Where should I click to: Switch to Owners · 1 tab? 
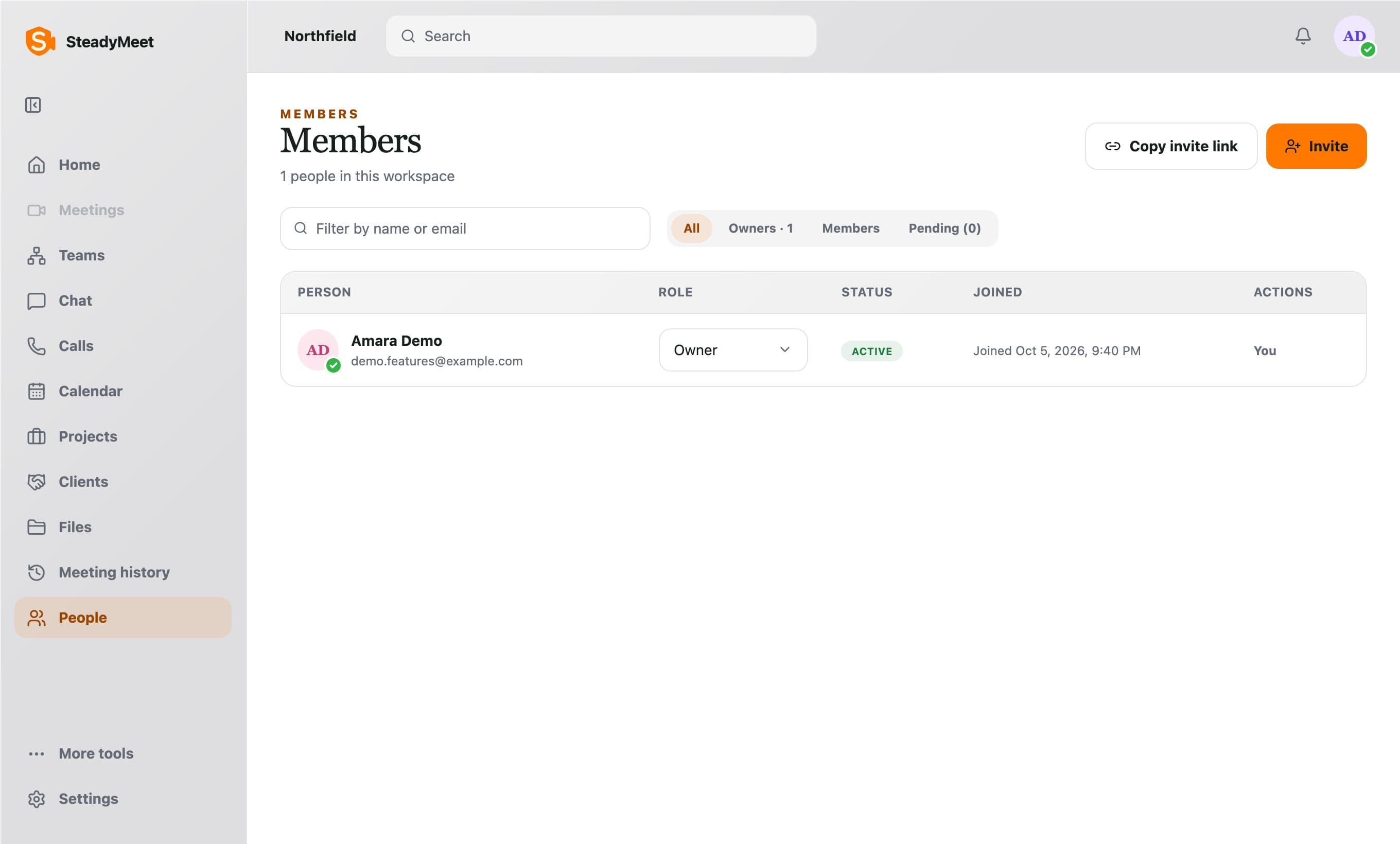pyautogui.click(x=761, y=228)
